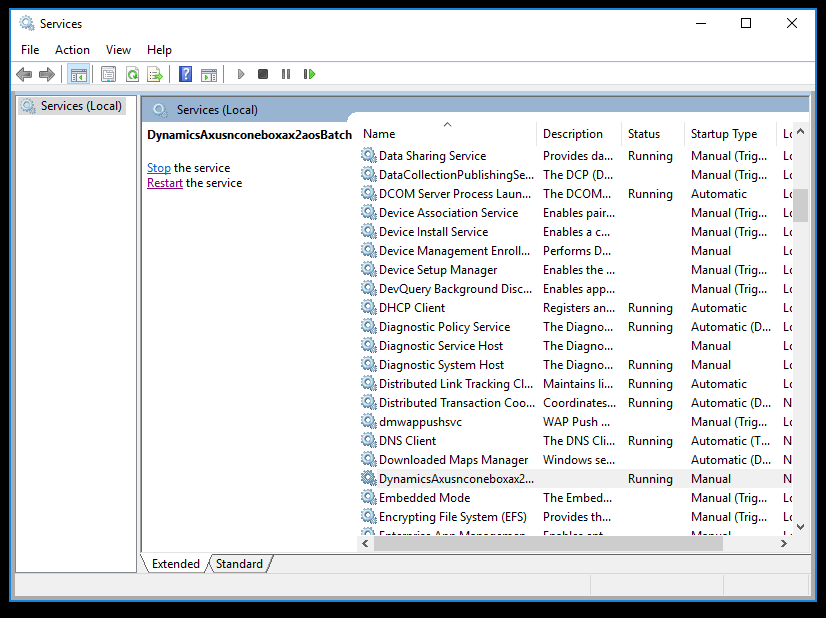826x618 pixels.
Task: Click the Restart Service toolbar icon
Action: tap(310, 74)
